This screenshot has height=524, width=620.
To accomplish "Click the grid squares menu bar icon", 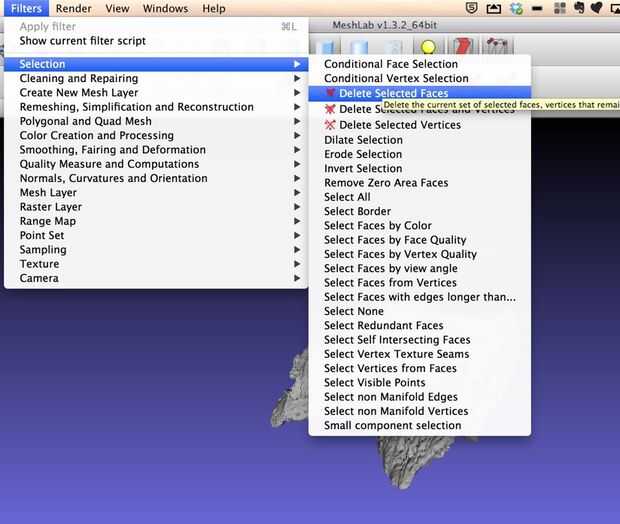I will click(560, 8).
